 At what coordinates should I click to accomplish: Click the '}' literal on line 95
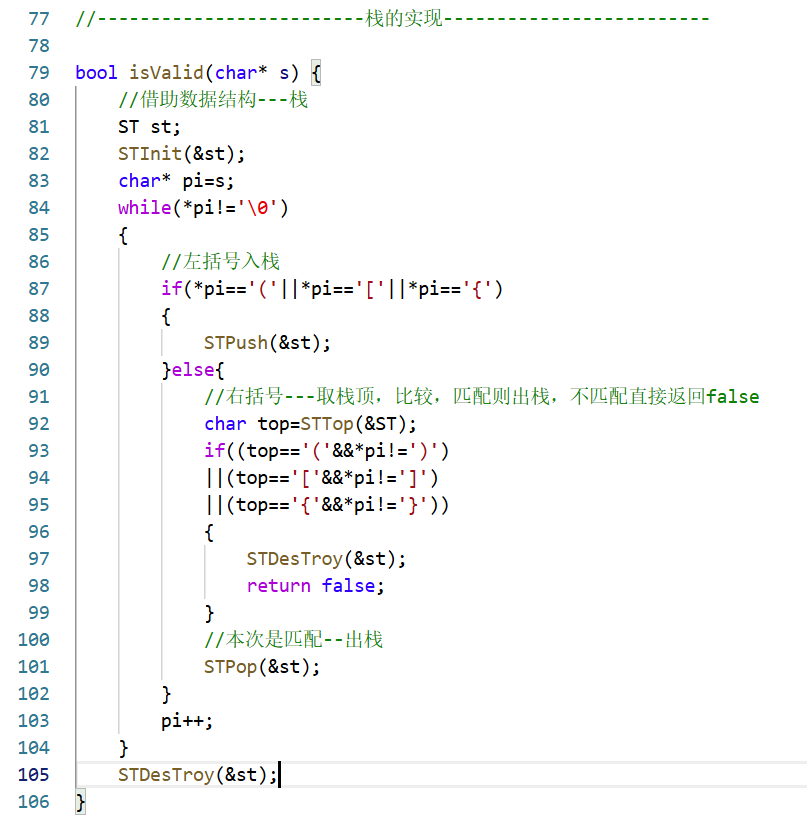point(414,505)
